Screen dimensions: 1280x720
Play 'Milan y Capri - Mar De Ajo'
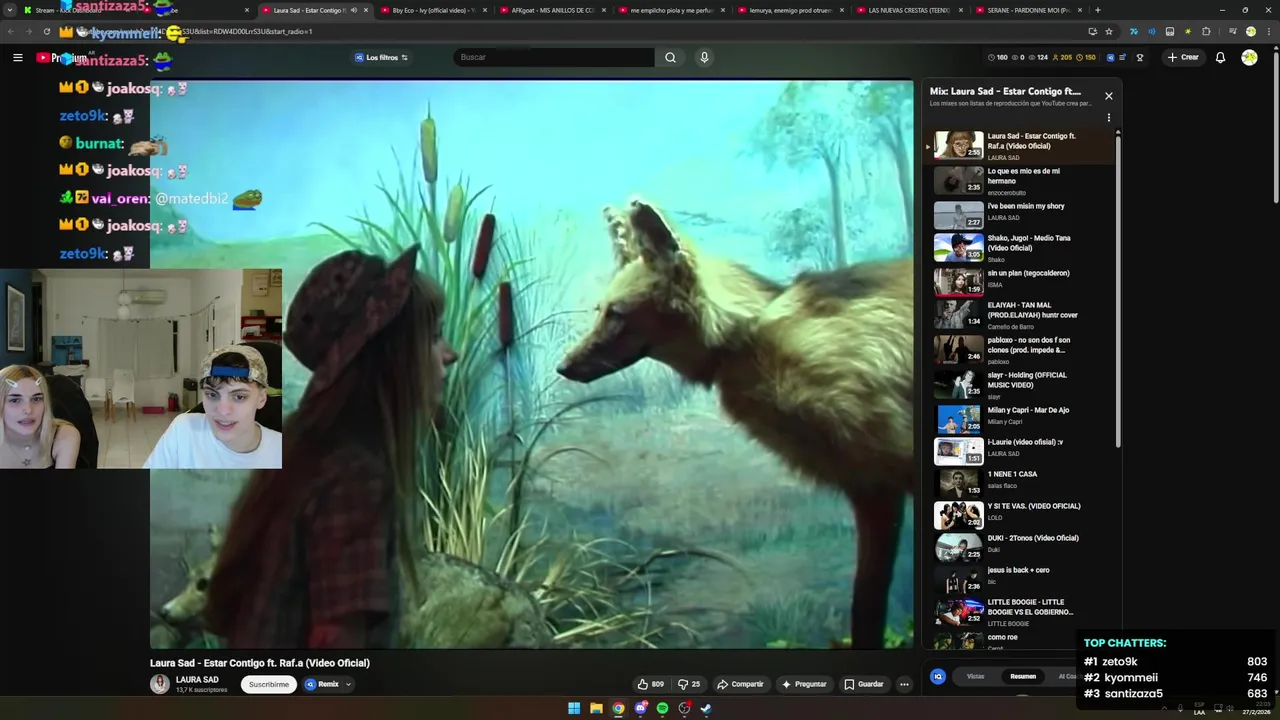click(1023, 418)
